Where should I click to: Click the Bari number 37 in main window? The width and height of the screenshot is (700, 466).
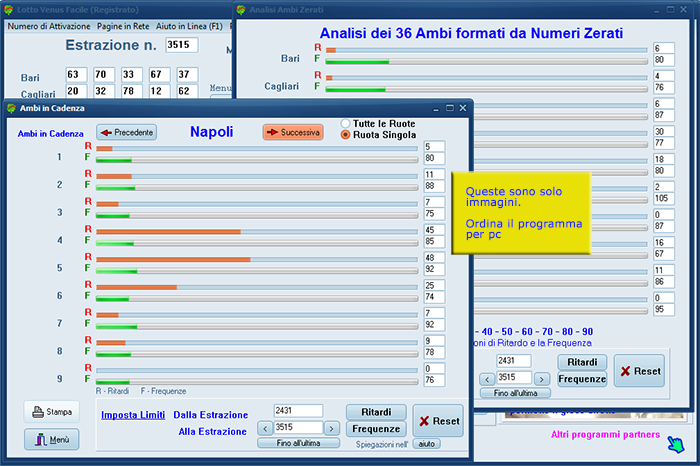pyautogui.click(x=187, y=75)
